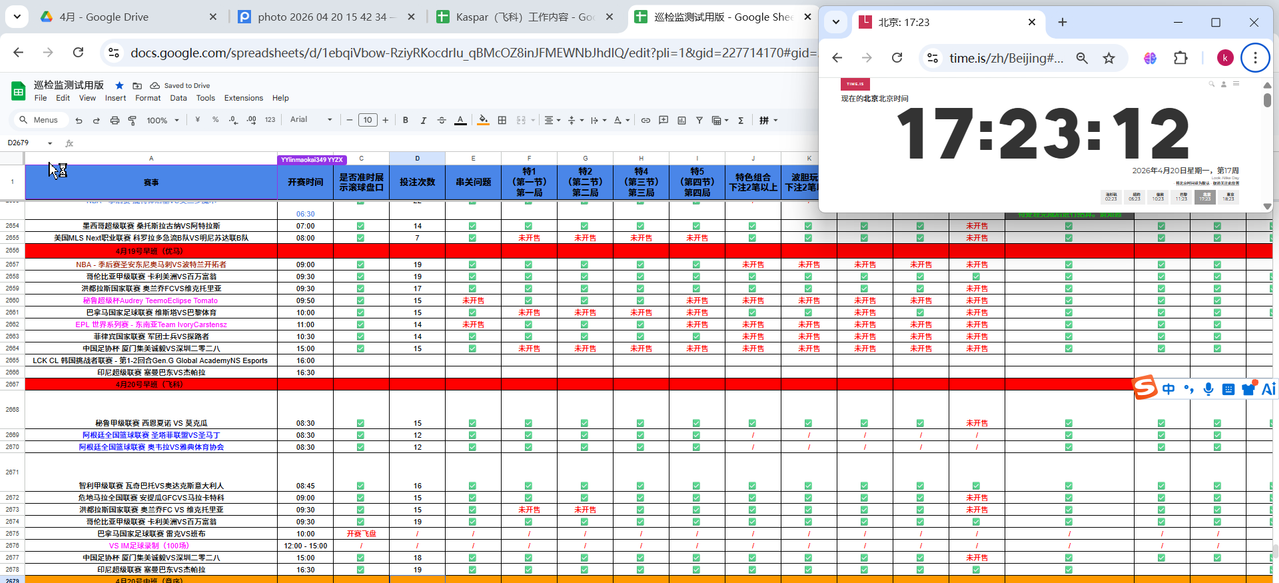Viewport: 1279px width, 583px height.
Task: Toggle column F checkbox in the 16:30 row of the lower section
Action: [529, 569]
